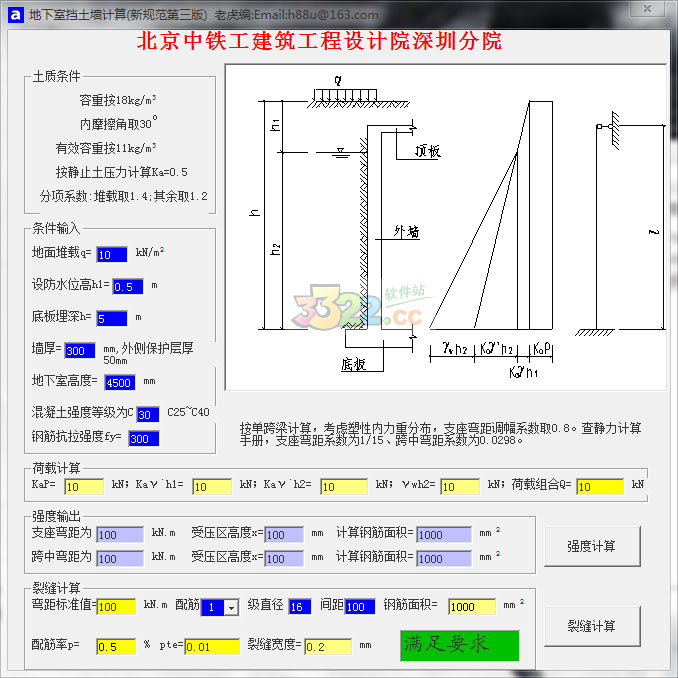Click the 裂缝宽度 output field
The image size is (678, 678).
click(328, 647)
